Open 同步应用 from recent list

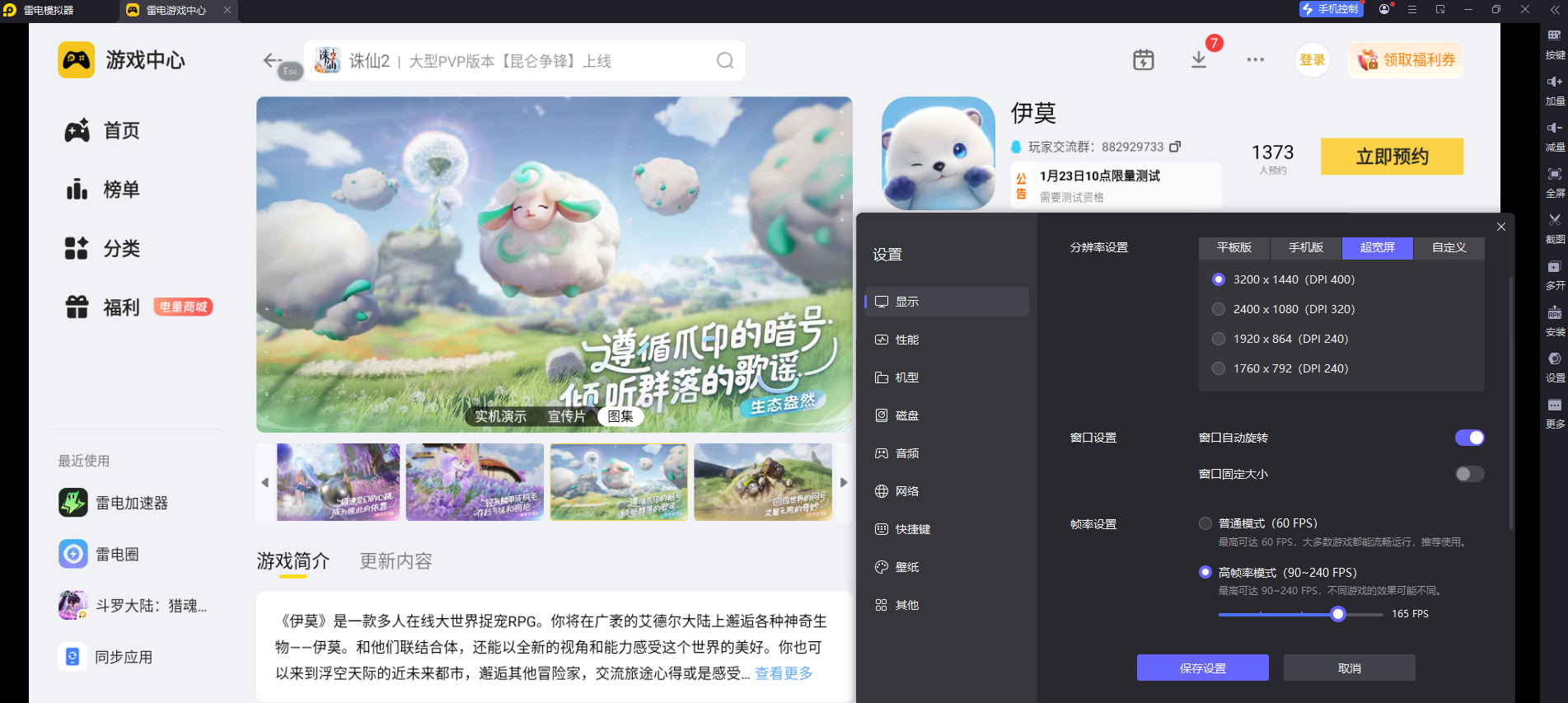click(x=105, y=657)
